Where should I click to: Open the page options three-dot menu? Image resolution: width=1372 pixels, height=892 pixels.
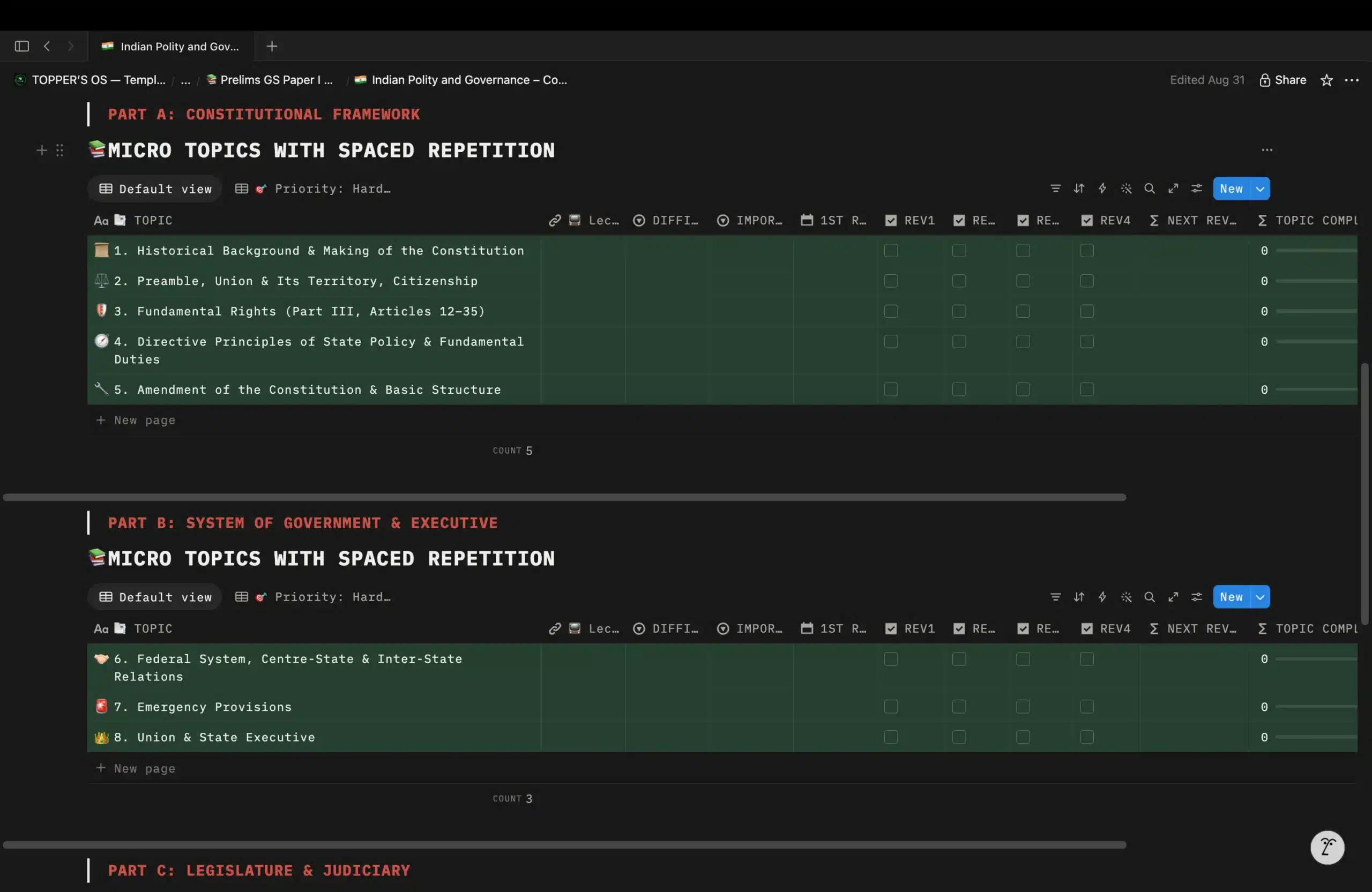[x=1351, y=80]
